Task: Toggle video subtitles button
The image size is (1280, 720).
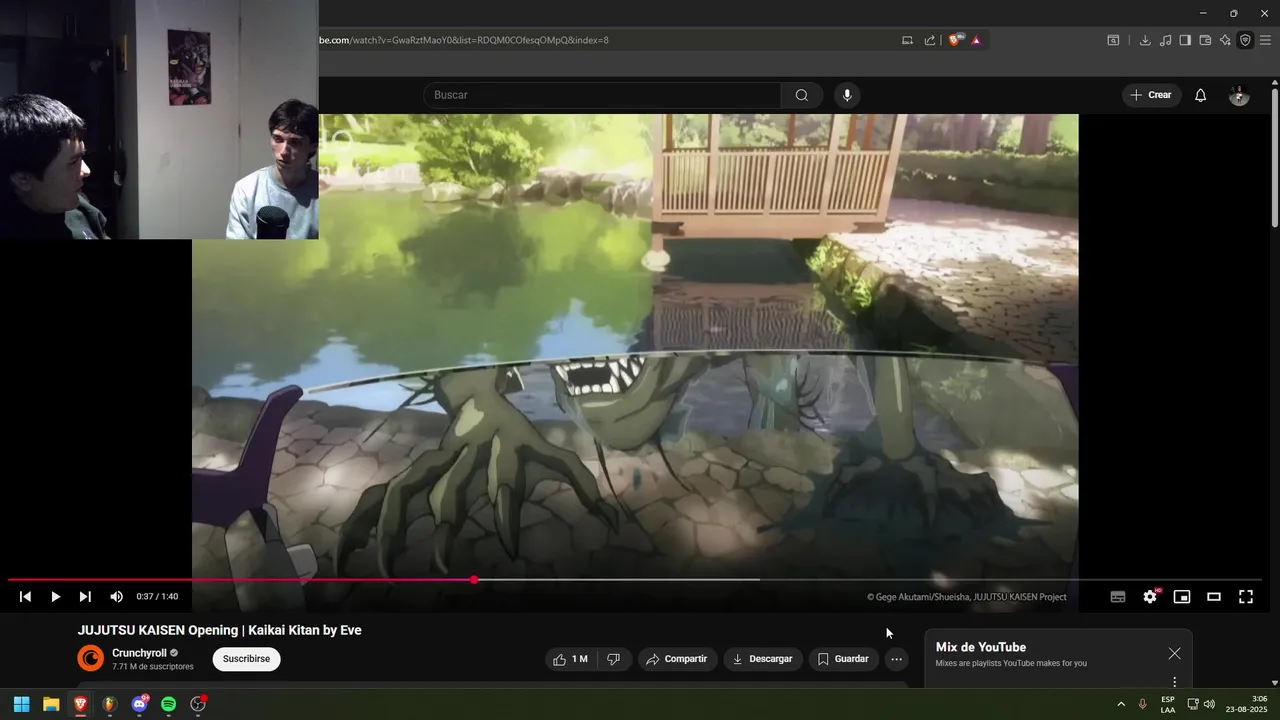Action: click(1118, 597)
